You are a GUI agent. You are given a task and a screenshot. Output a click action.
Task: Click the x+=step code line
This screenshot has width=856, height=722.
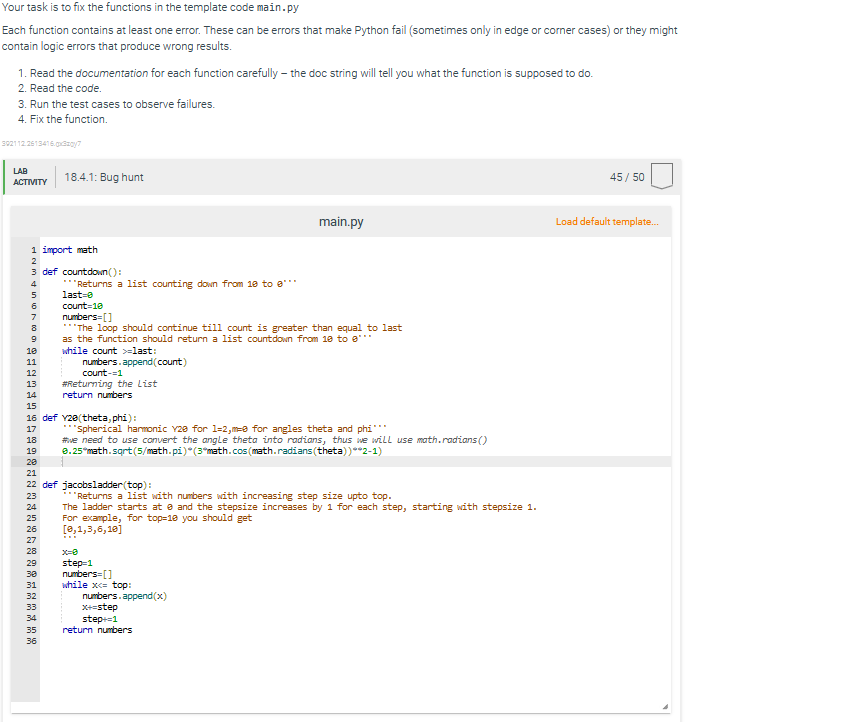tap(100, 607)
